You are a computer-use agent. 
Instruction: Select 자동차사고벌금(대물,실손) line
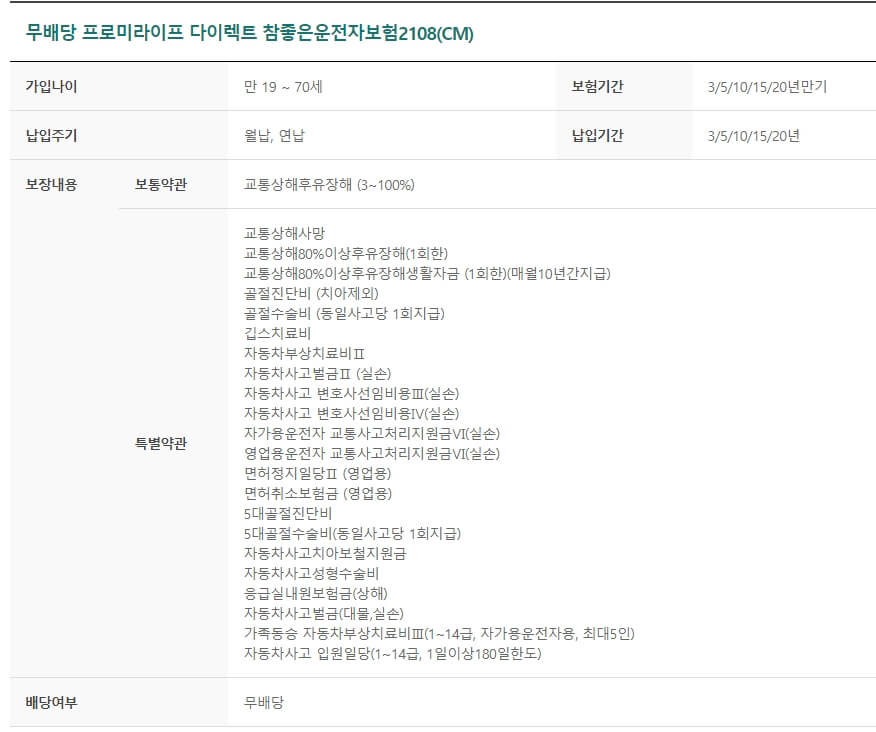coord(324,614)
